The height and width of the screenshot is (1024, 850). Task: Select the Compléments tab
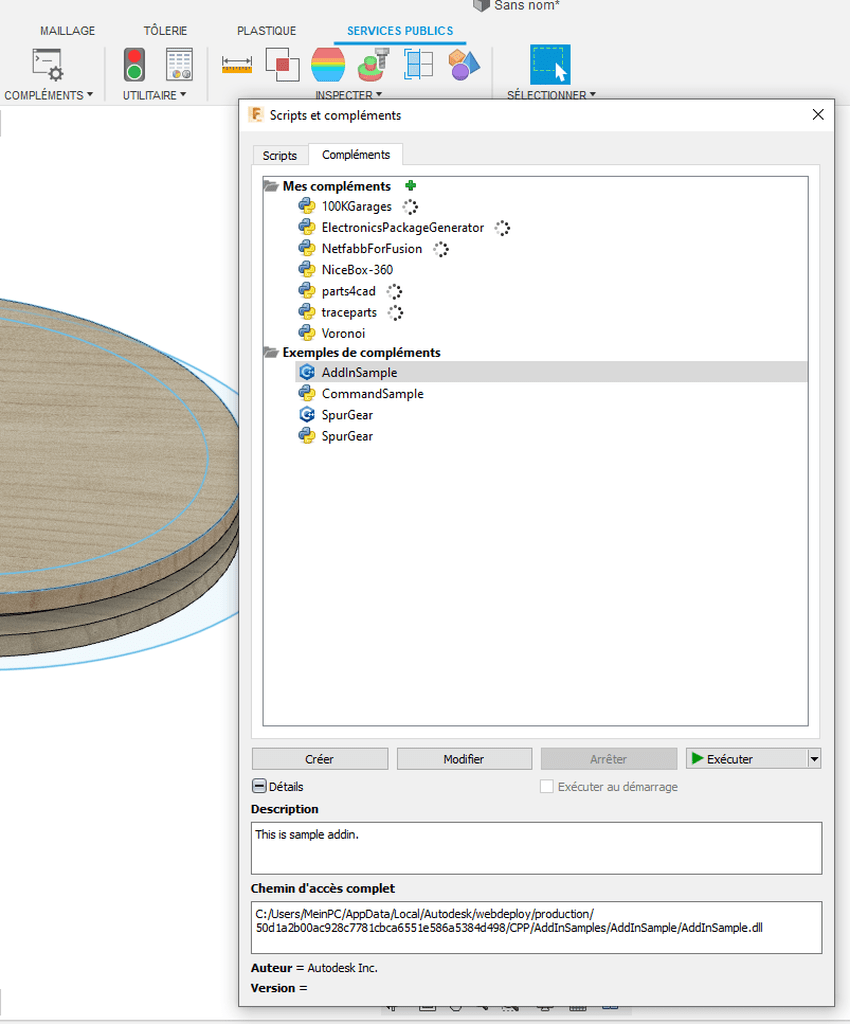tap(356, 155)
